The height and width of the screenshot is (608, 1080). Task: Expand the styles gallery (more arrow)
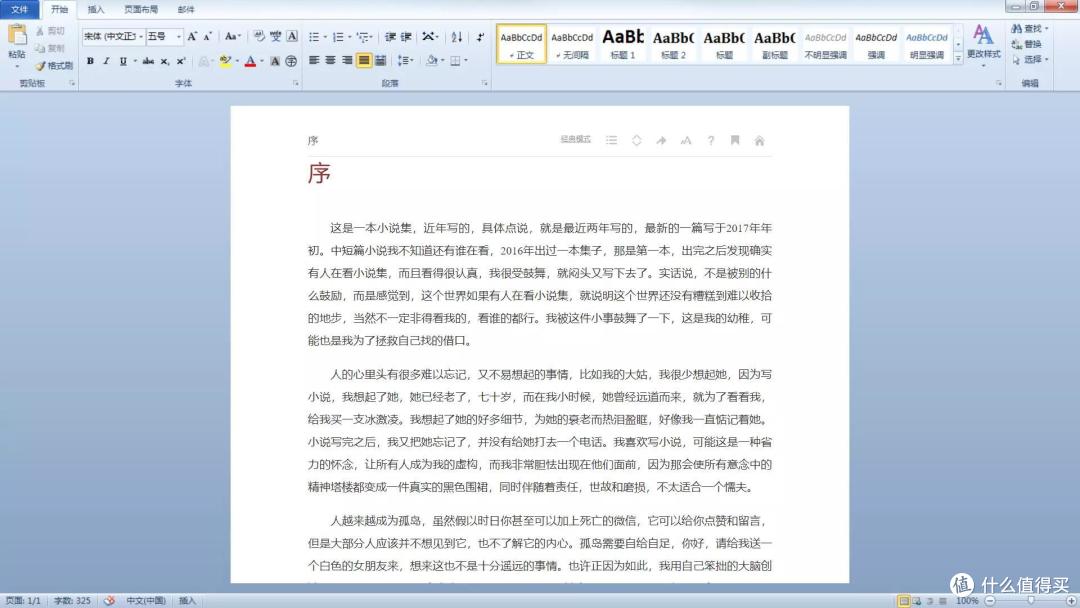(x=958, y=59)
